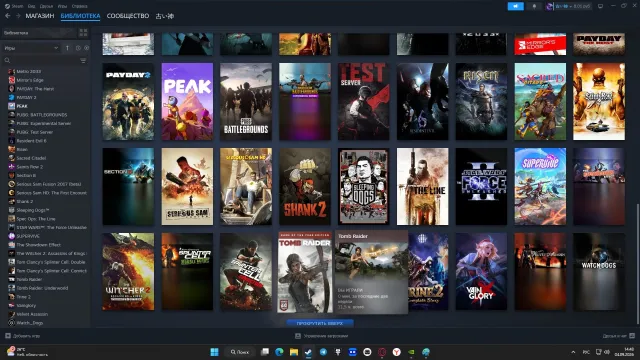Open the PUBG BATTLEGROUNDS cover
The image size is (640, 360).
click(246, 101)
